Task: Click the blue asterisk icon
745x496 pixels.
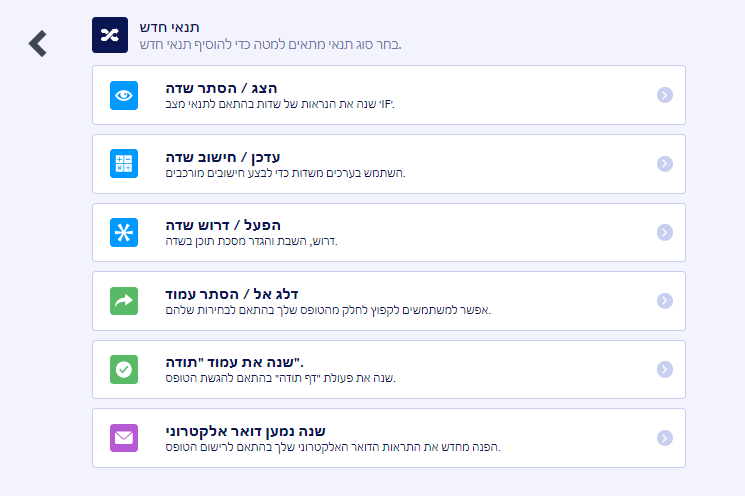Action: (124, 232)
